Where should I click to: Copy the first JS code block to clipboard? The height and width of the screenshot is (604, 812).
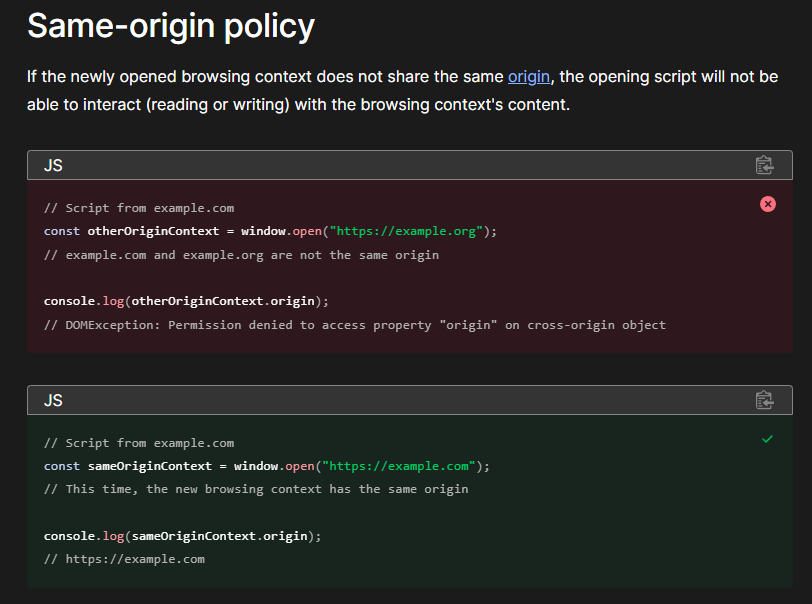764,165
